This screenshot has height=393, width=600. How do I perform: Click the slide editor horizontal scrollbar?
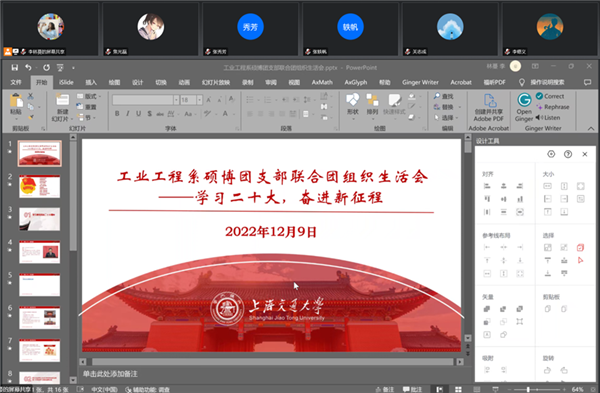click(x=272, y=362)
